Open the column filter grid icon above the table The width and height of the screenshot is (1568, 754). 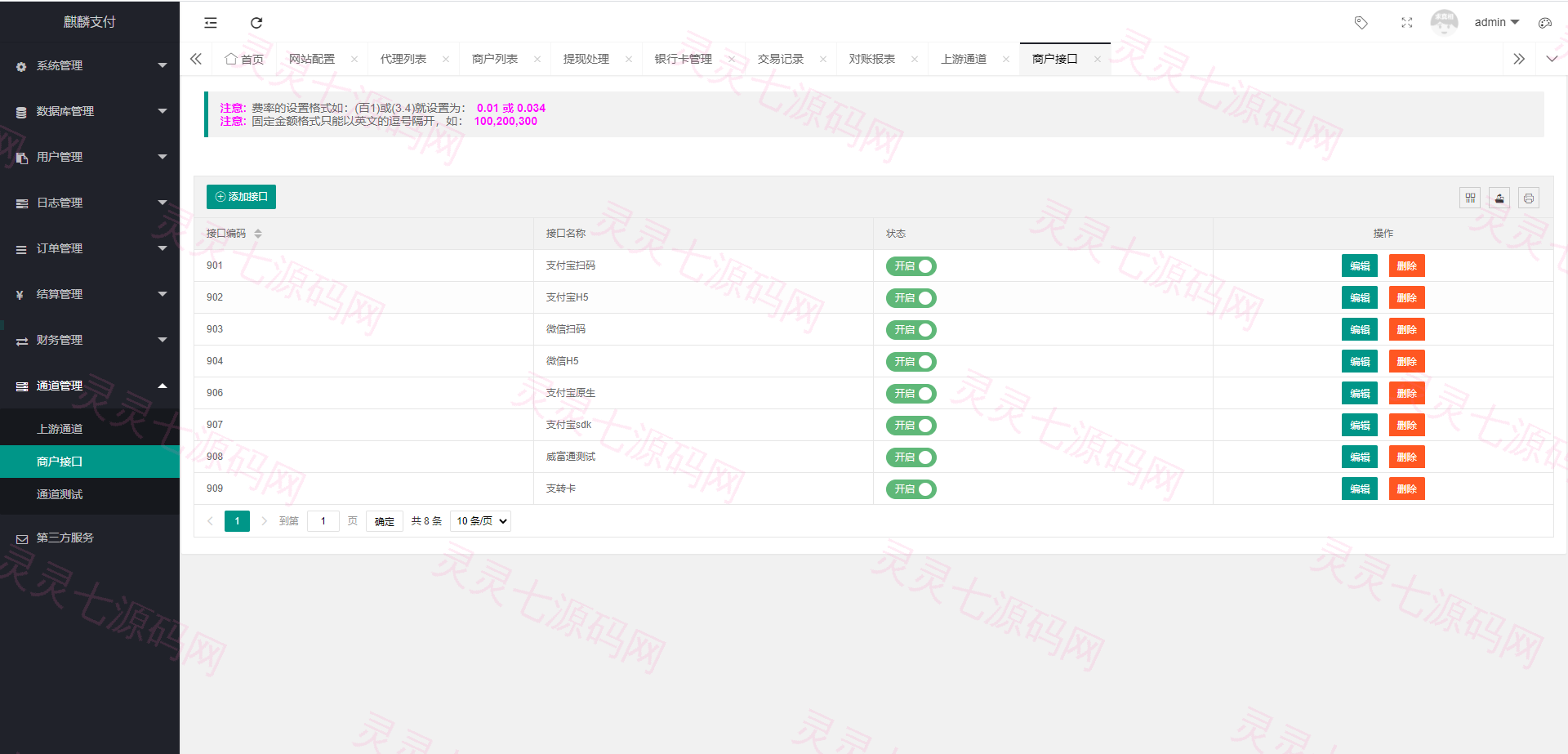coord(1470,198)
